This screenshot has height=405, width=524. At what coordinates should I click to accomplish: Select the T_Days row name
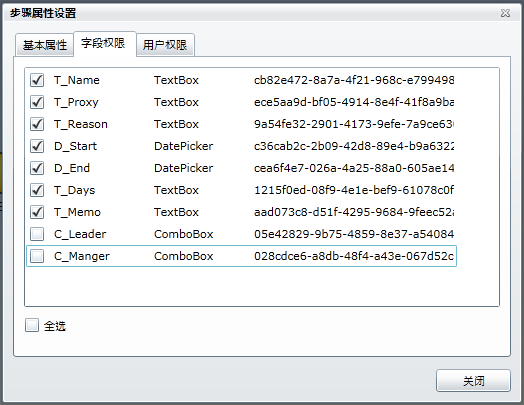[75, 190]
